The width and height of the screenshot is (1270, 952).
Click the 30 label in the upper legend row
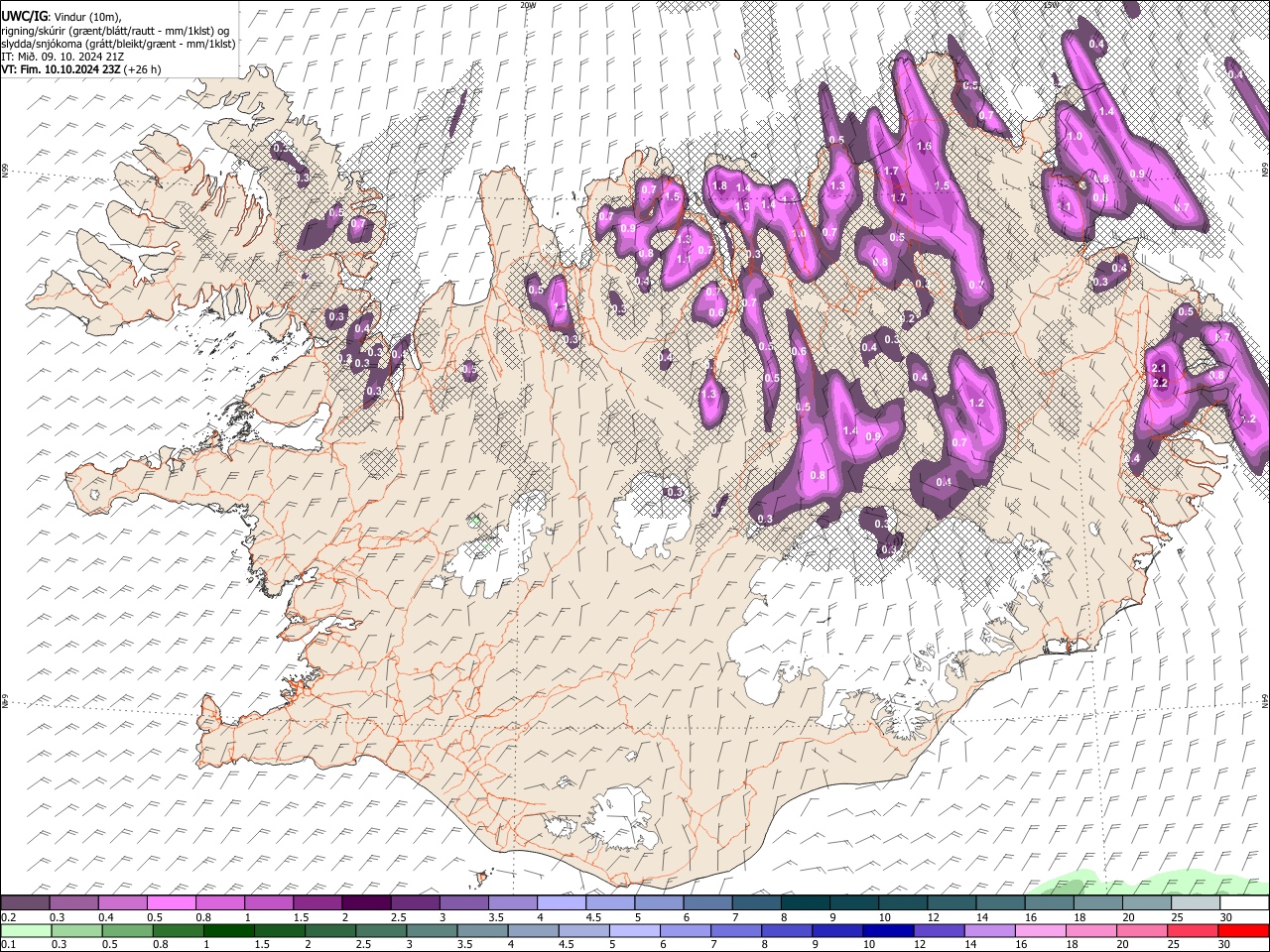click(x=1225, y=917)
